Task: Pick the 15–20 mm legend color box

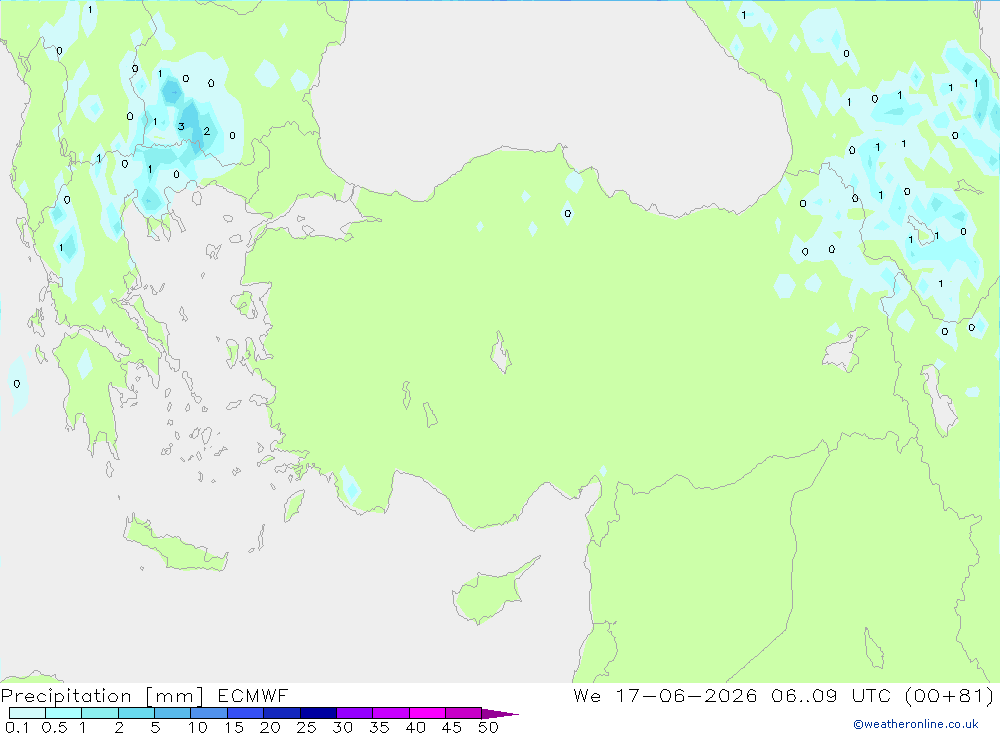Action: coord(246,713)
